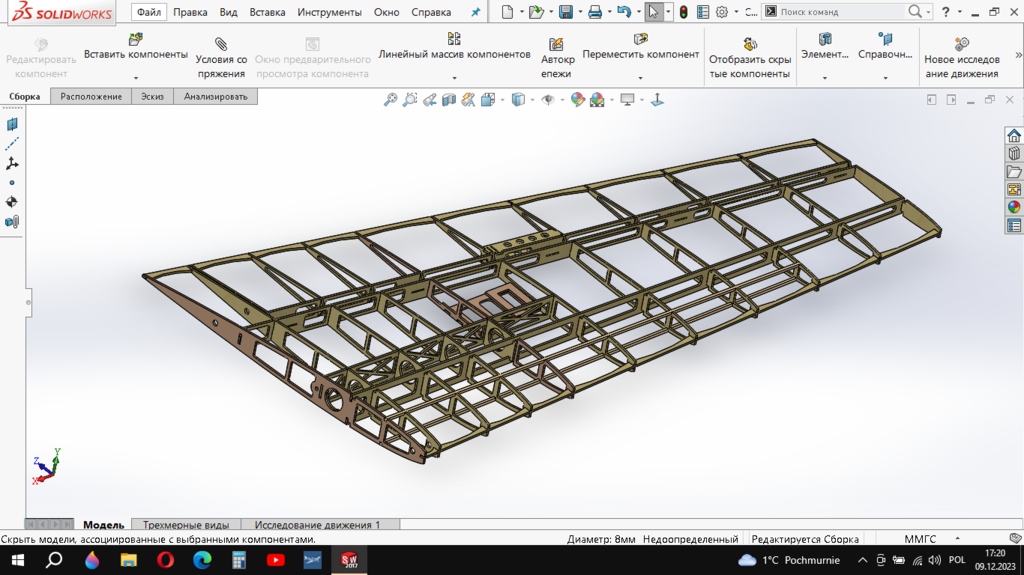Click the Coordinate System tool icon

(12, 163)
